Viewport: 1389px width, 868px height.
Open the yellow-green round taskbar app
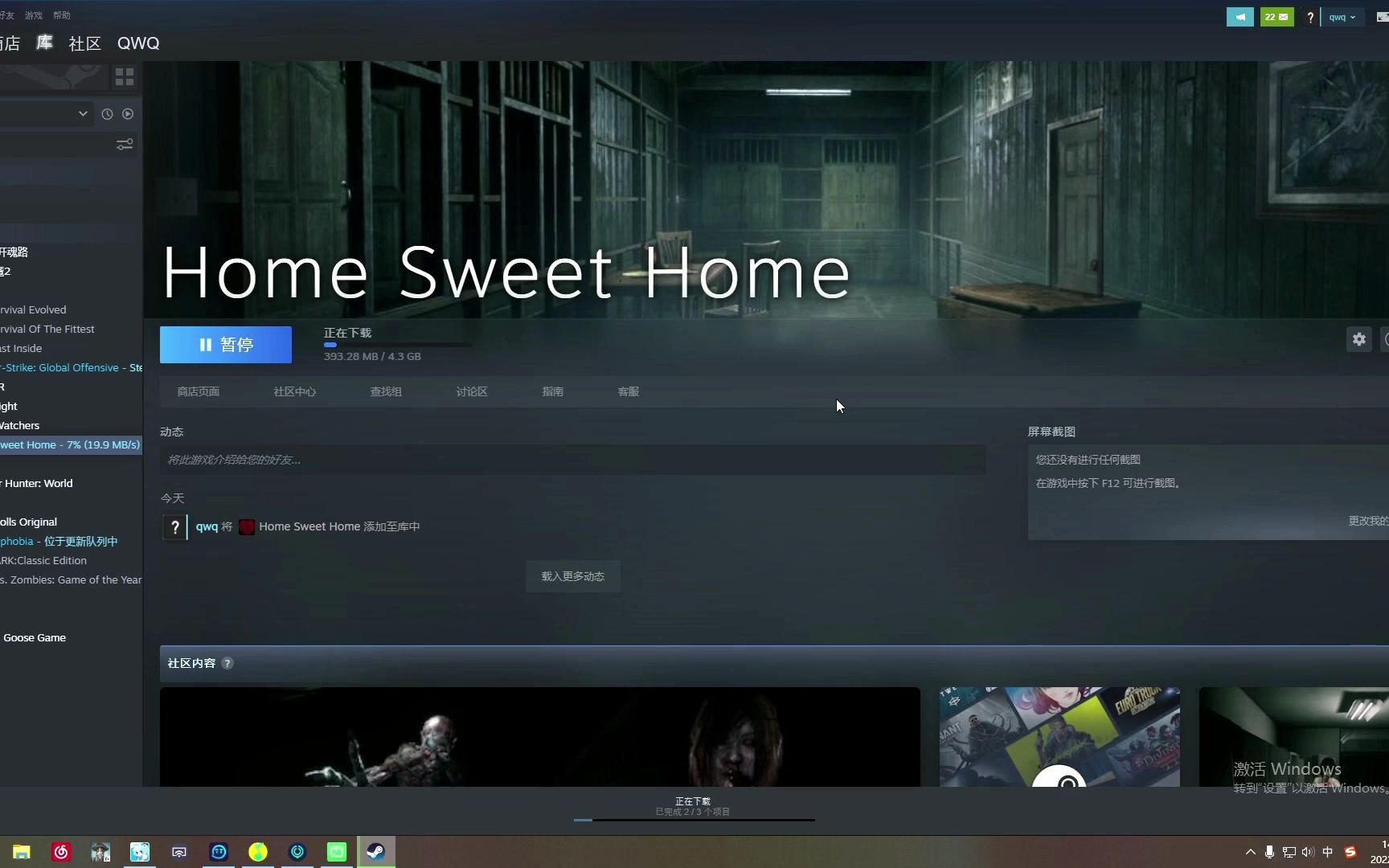point(258,852)
